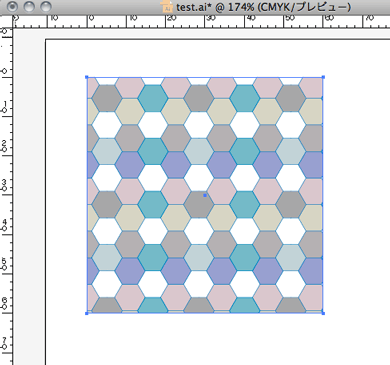
Task: Close the test.ai document window
Action: pos(12,6)
